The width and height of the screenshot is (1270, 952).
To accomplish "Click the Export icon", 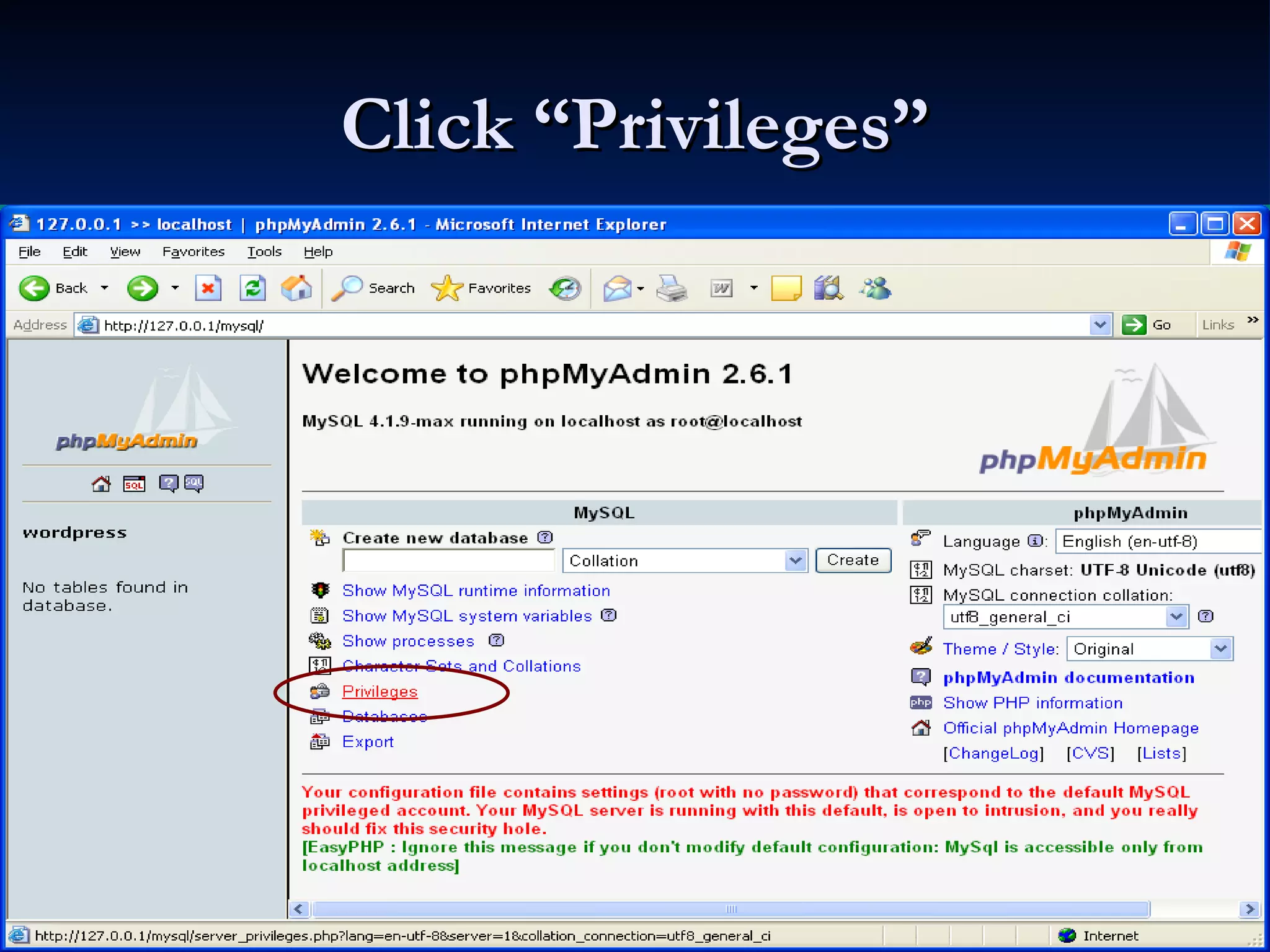I will pos(320,741).
